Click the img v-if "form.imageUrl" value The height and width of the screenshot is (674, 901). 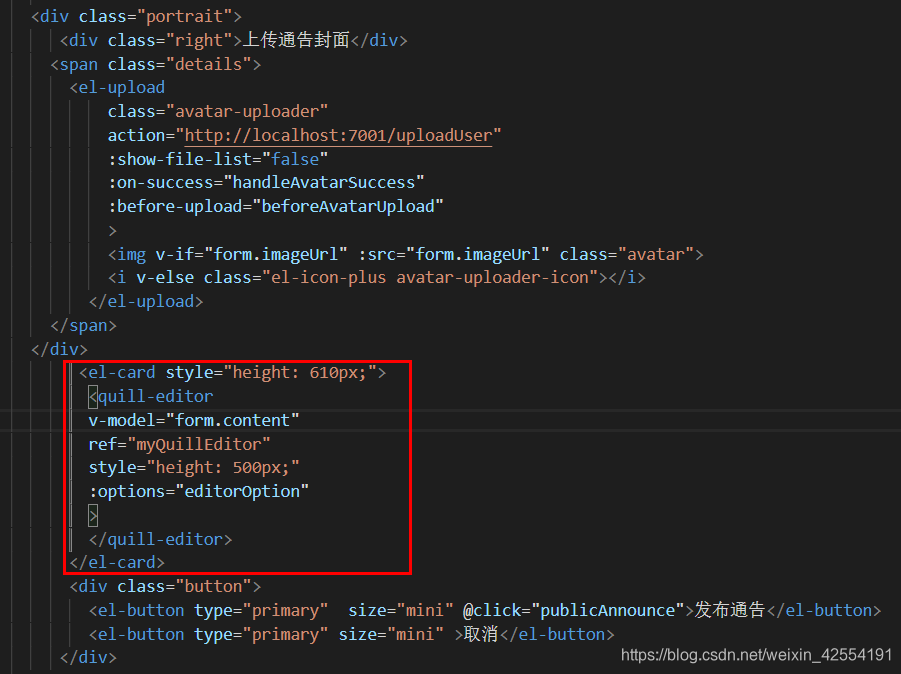(276, 255)
